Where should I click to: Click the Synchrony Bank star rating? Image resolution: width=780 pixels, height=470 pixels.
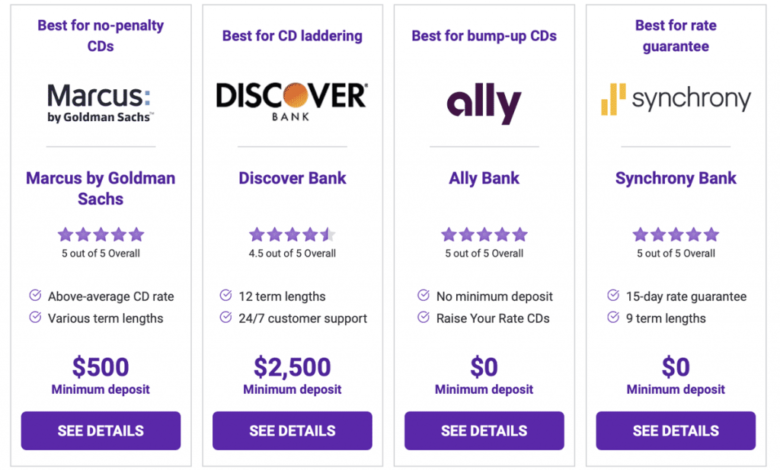click(x=676, y=234)
